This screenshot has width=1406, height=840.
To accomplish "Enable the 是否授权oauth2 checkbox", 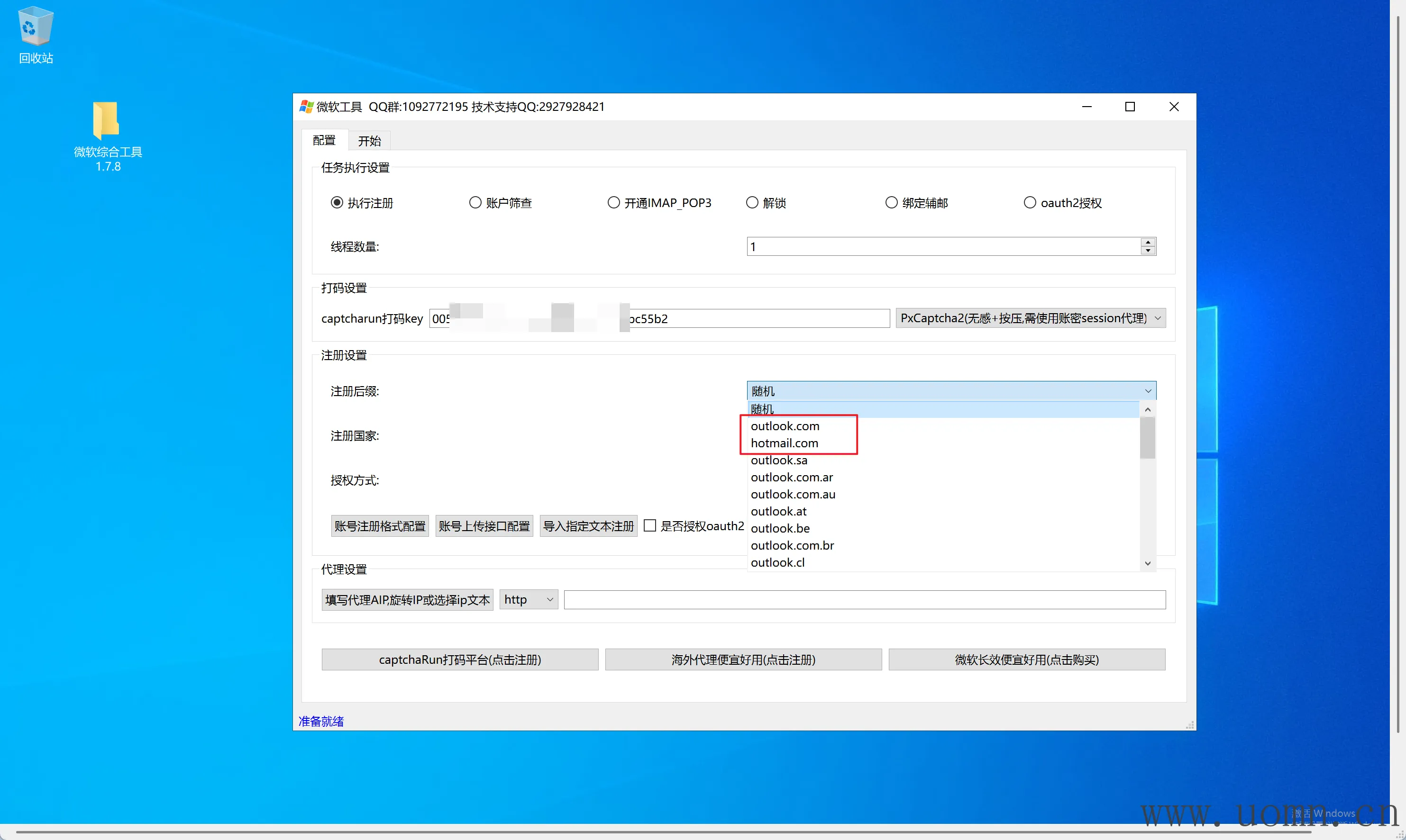I will (650, 526).
